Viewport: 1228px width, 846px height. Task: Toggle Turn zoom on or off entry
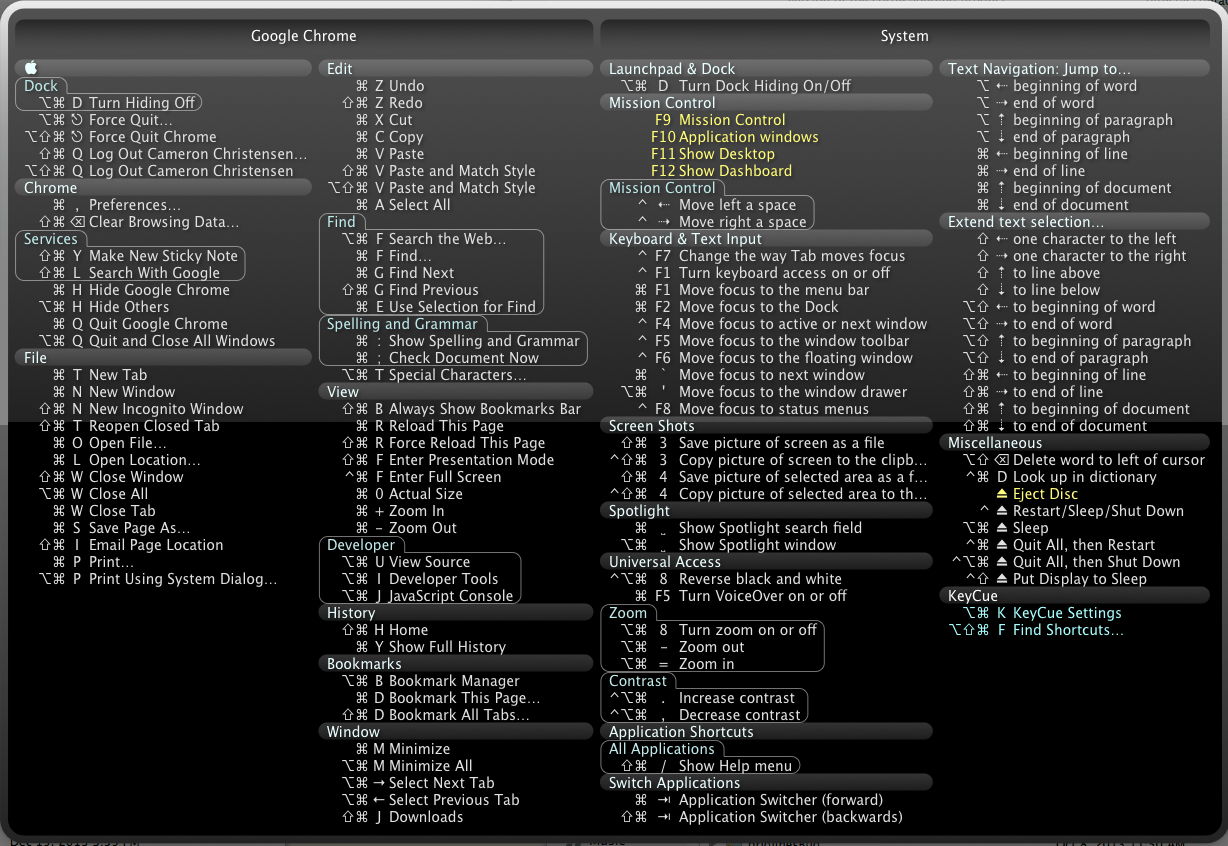pos(719,630)
